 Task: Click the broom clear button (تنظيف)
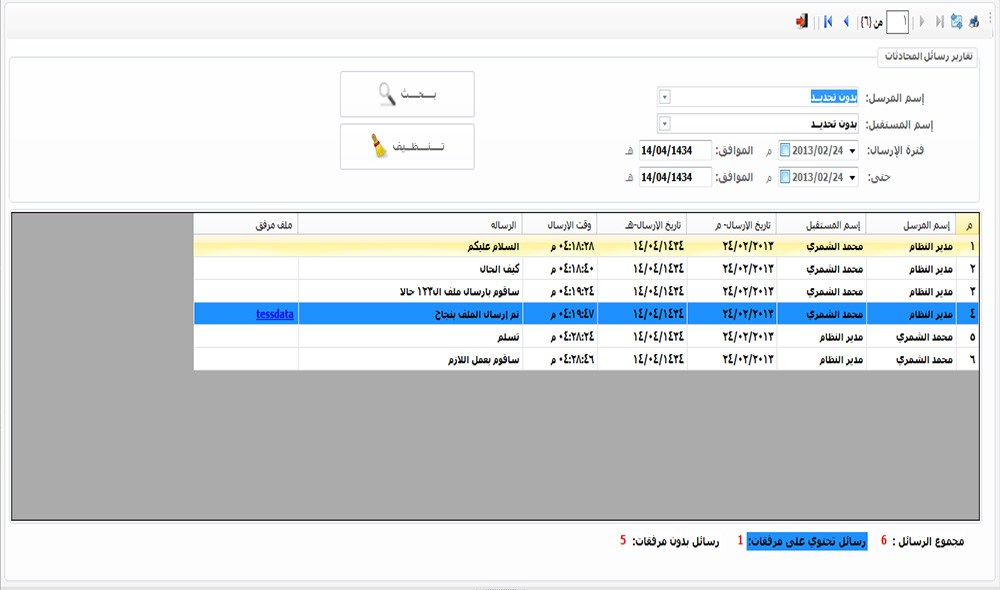[x=407, y=146]
